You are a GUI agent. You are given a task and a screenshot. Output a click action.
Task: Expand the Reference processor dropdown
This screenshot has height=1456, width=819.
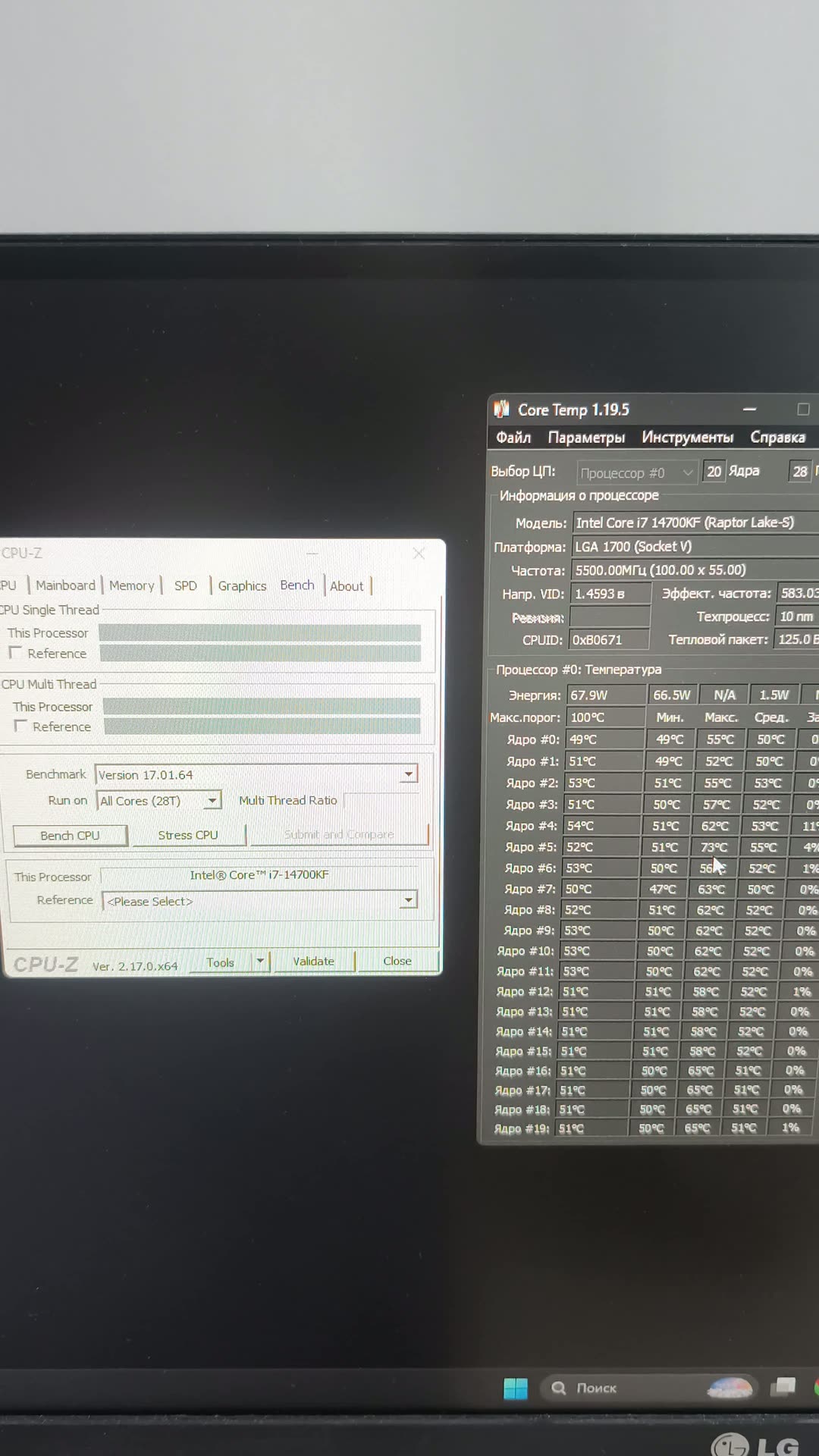409,900
